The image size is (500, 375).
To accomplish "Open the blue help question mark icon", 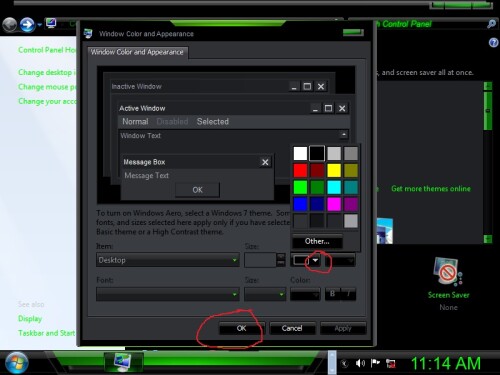I will click(x=493, y=43).
